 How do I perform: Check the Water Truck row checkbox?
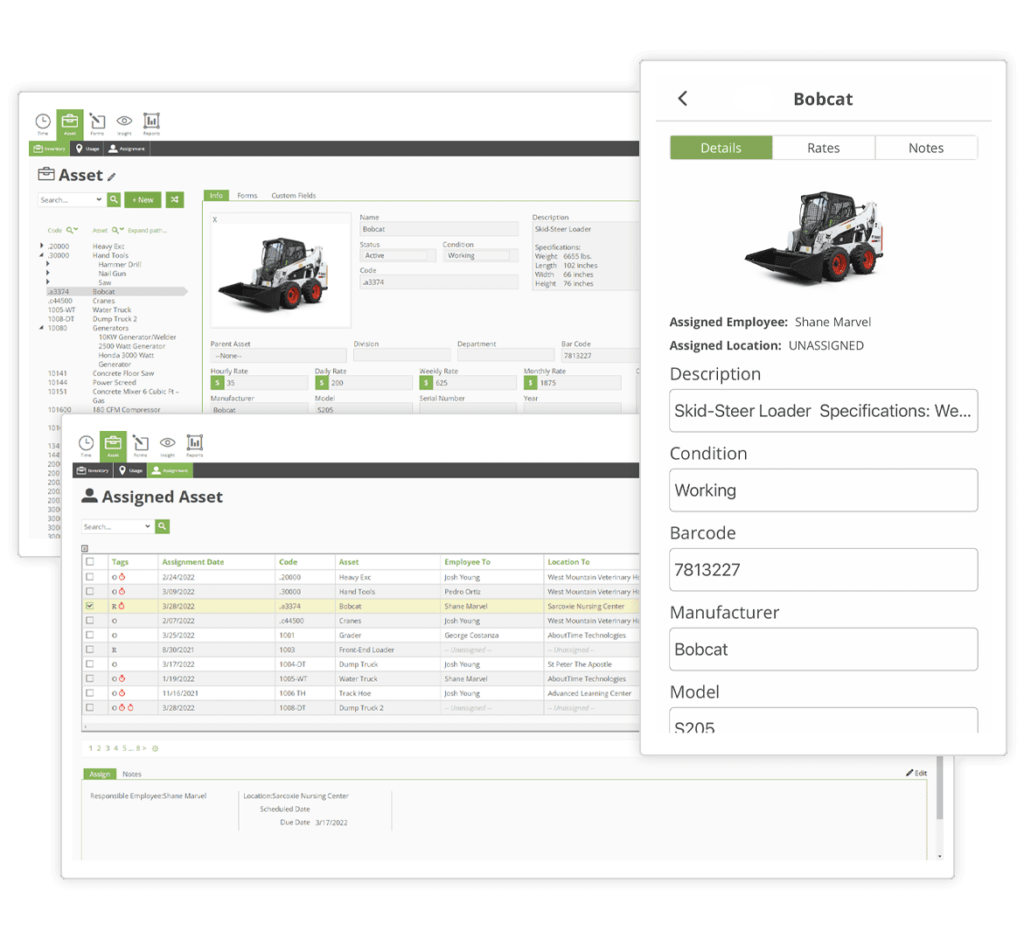pos(89,679)
